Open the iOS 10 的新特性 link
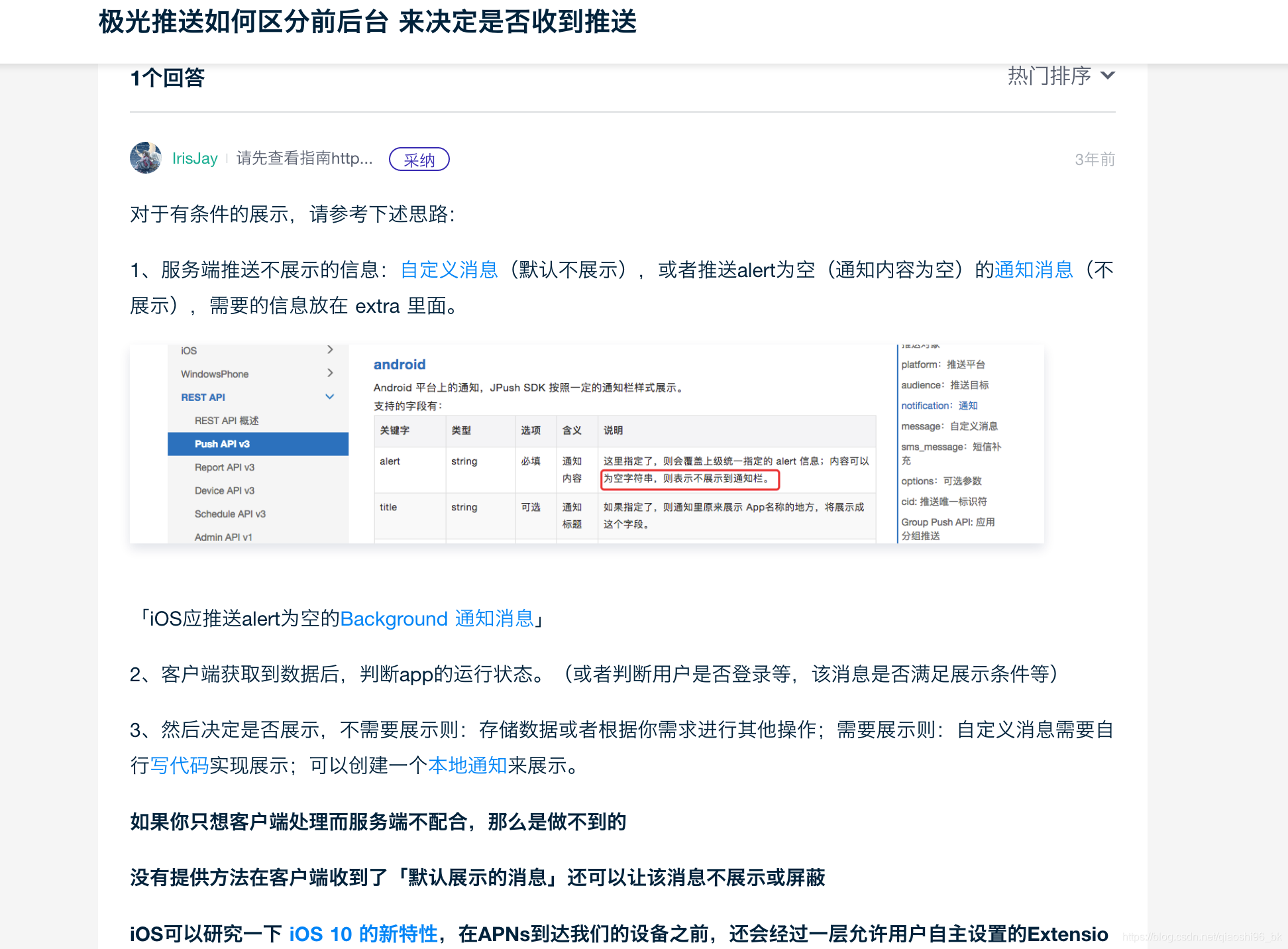Image resolution: width=1288 pixels, height=949 pixels. tap(362, 933)
